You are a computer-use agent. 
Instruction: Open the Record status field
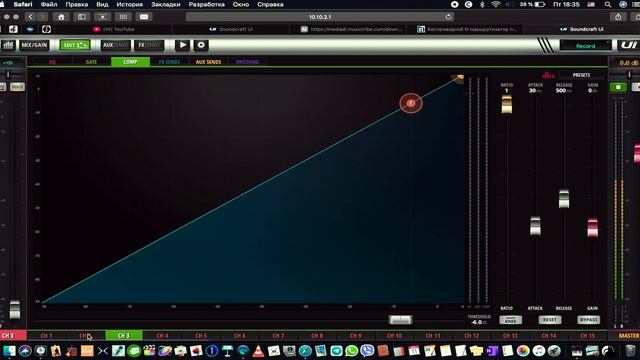click(x=586, y=46)
